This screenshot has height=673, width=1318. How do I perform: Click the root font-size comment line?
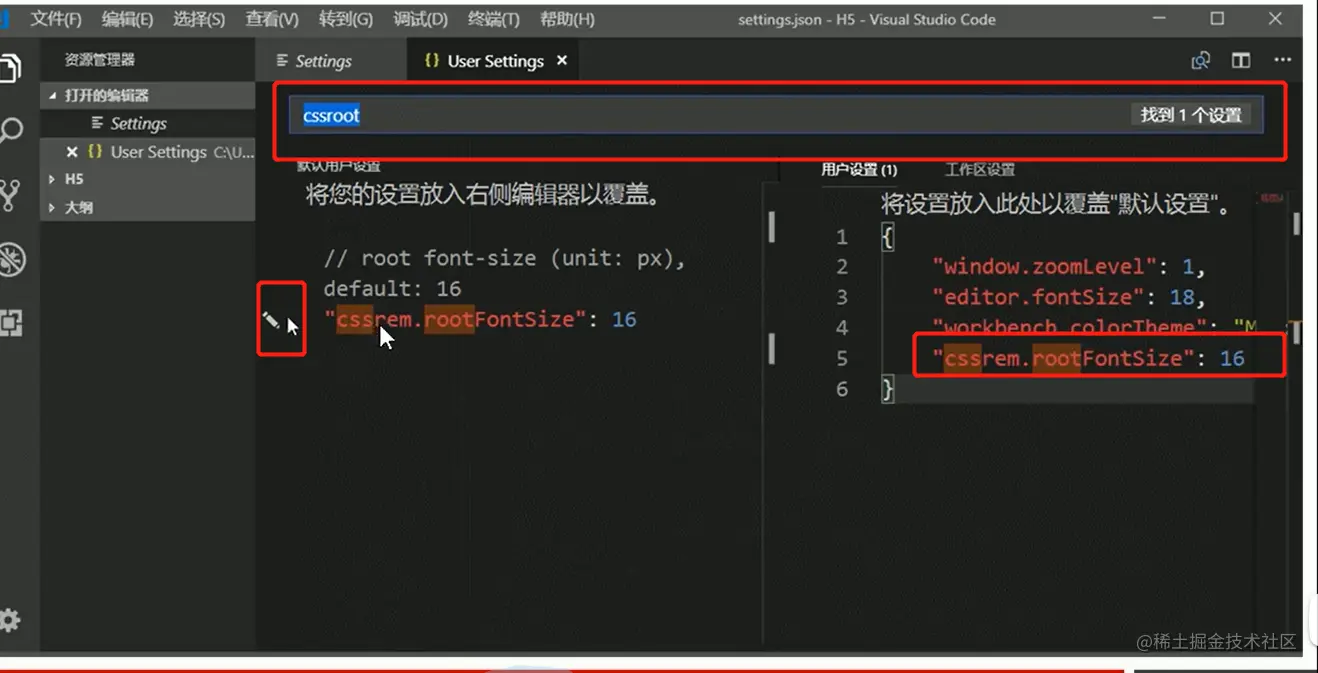click(505, 259)
